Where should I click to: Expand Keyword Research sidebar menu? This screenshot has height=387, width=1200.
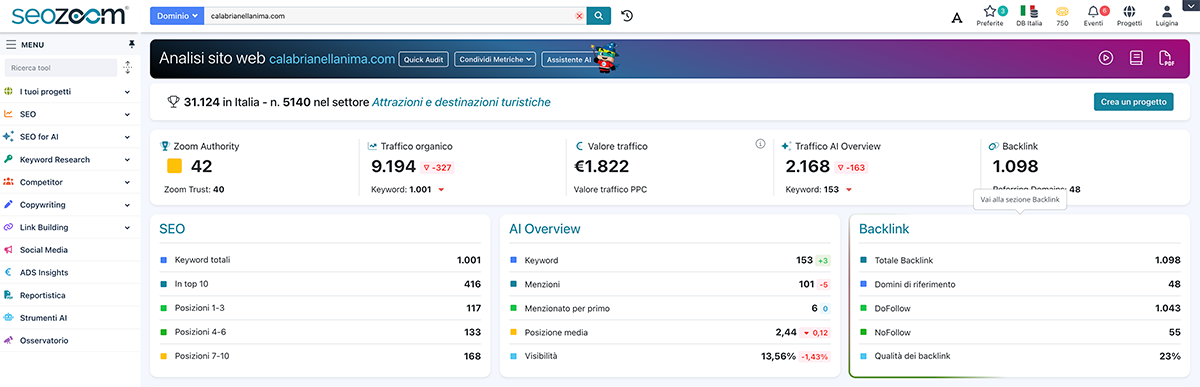(69, 159)
